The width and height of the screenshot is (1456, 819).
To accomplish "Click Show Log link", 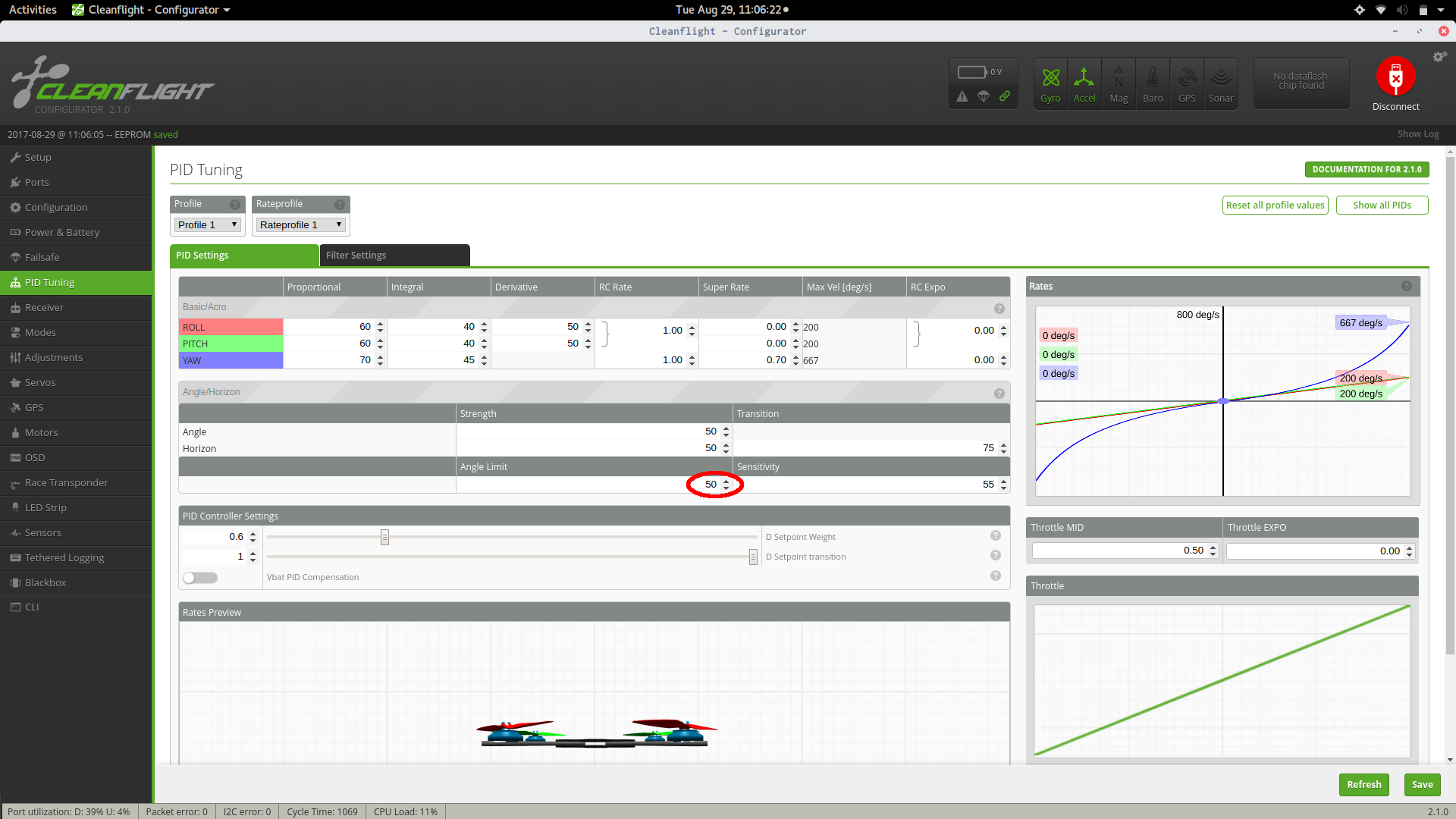I will [1418, 134].
